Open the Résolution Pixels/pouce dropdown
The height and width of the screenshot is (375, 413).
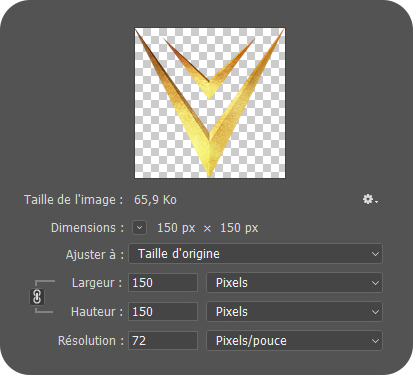[x=294, y=341]
